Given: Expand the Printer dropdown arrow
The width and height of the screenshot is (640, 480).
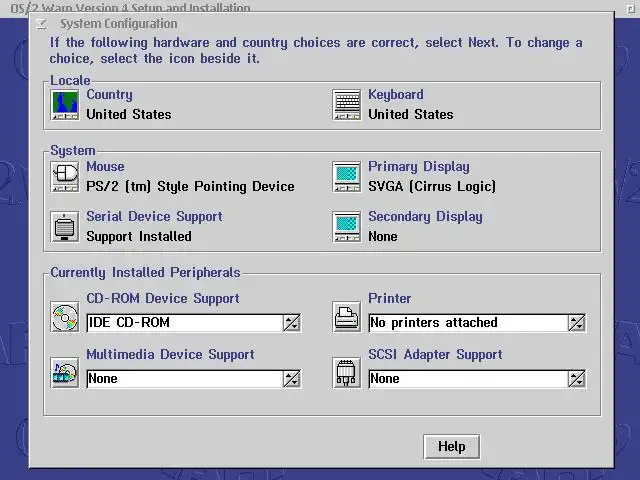Looking at the screenshot, I should coord(576,323).
